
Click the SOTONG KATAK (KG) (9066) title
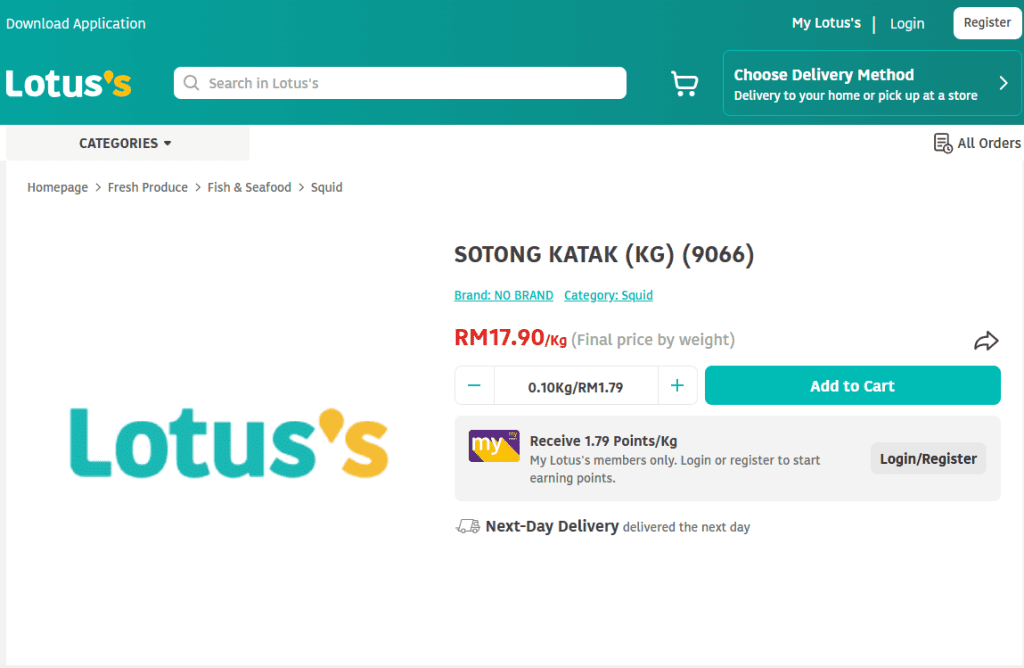pyautogui.click(x=604, y=254)
